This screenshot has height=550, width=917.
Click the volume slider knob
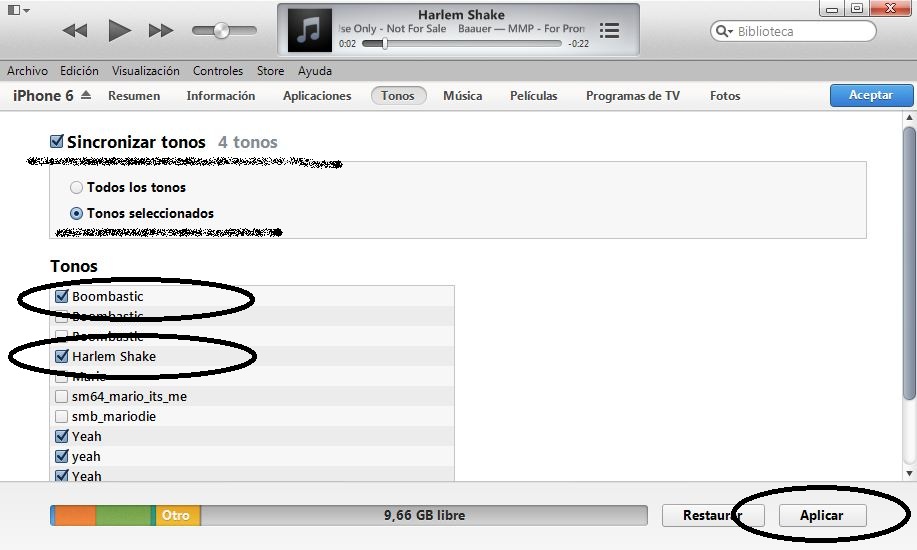(221, 30)
